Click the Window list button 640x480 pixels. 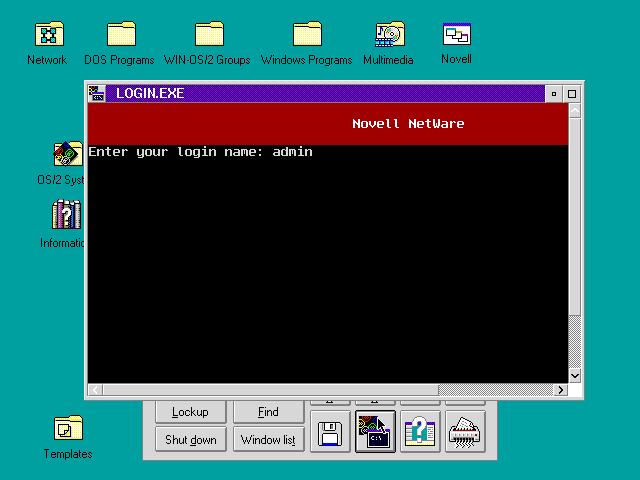pos(268,439)
